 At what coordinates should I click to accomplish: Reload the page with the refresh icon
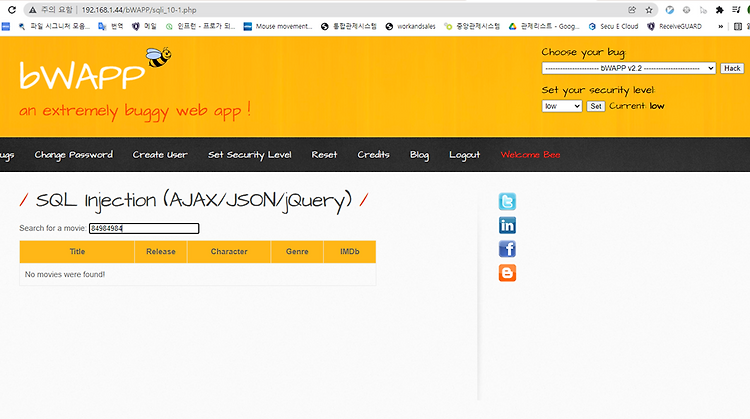(12, 10)
